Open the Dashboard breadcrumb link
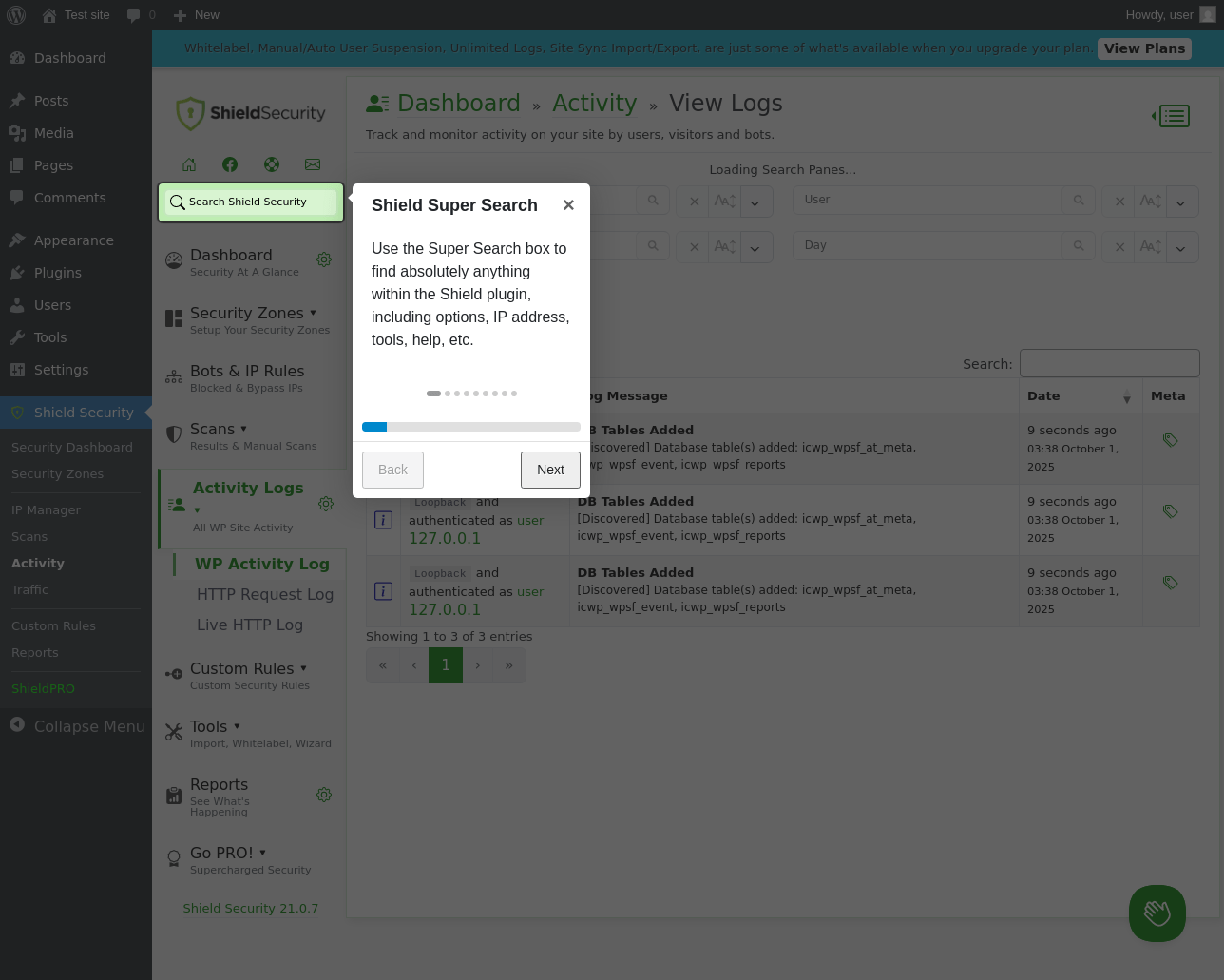 (459, 103)
